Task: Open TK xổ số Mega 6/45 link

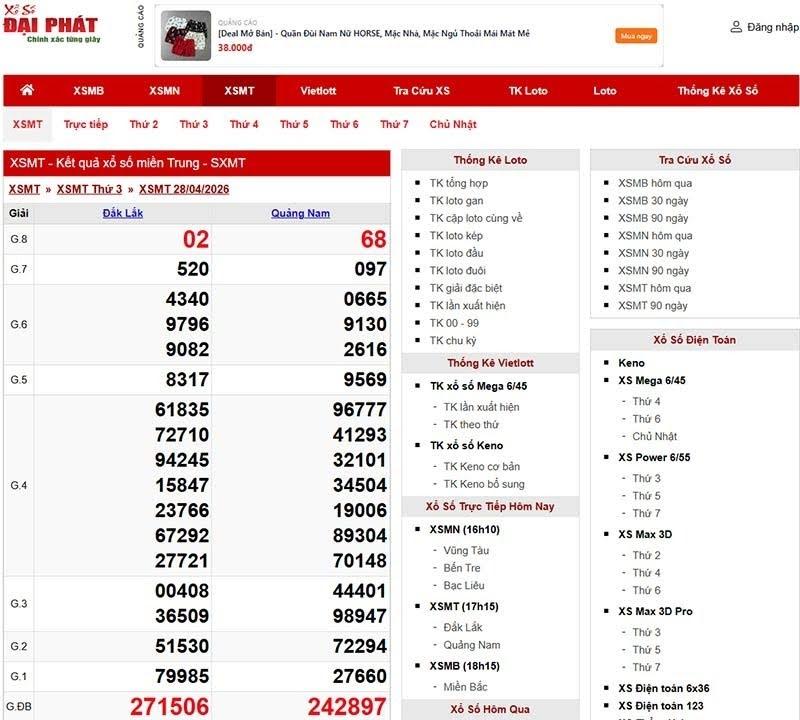Action: tap(479, 386)
